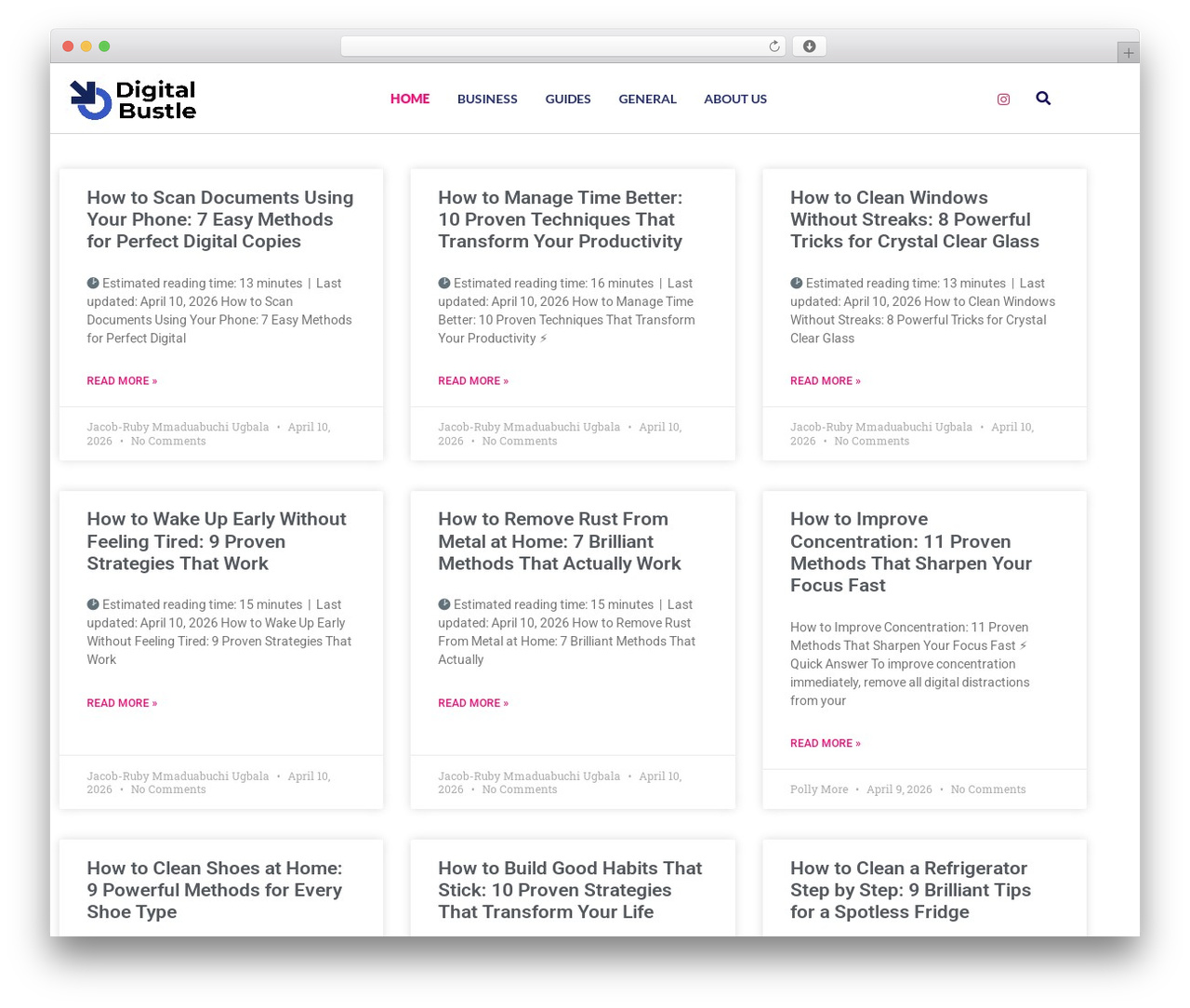
Task: Click the author byline under Clean Windows post
Action: click(881, 427)
